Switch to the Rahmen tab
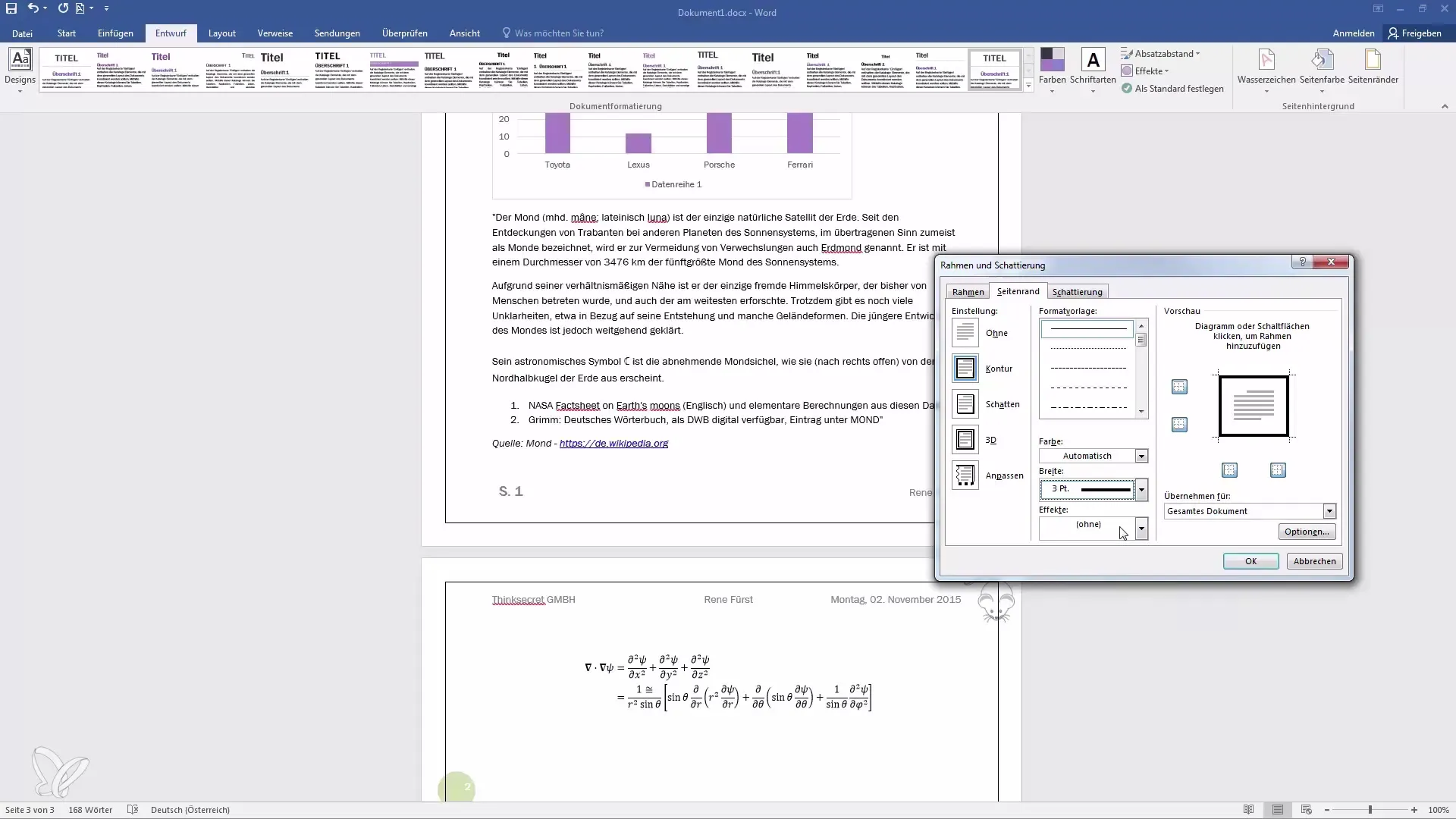Screen dimensions: 1456x819 [968, 292]
